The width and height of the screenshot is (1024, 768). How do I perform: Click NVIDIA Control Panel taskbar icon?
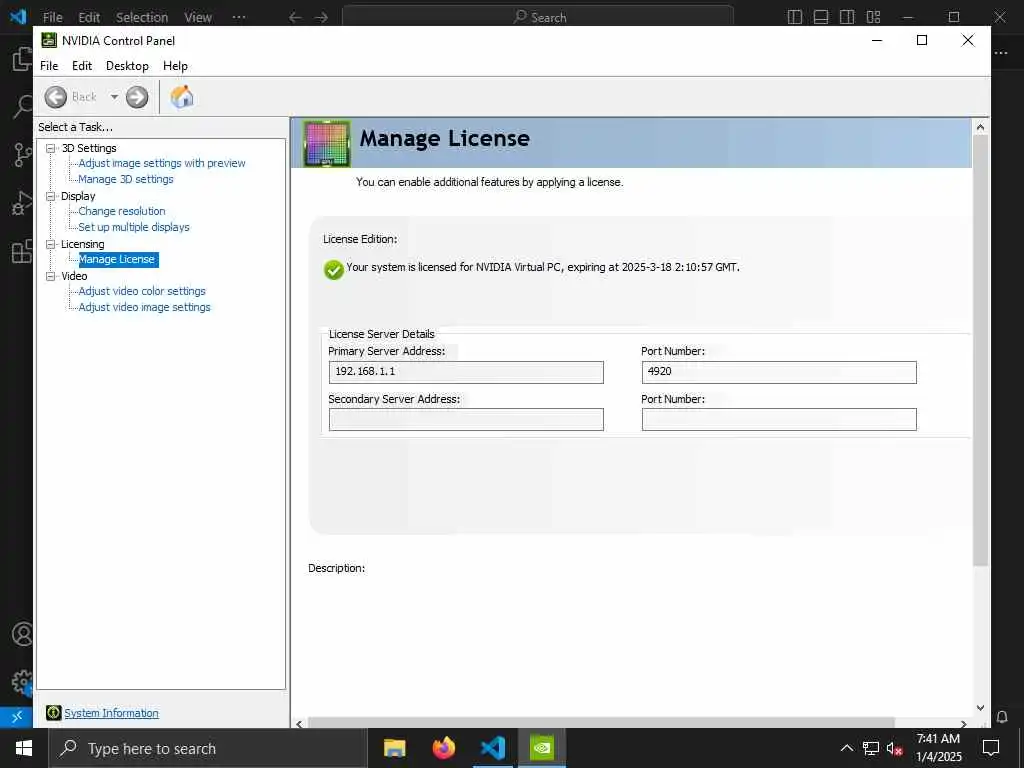click(542, 748)
